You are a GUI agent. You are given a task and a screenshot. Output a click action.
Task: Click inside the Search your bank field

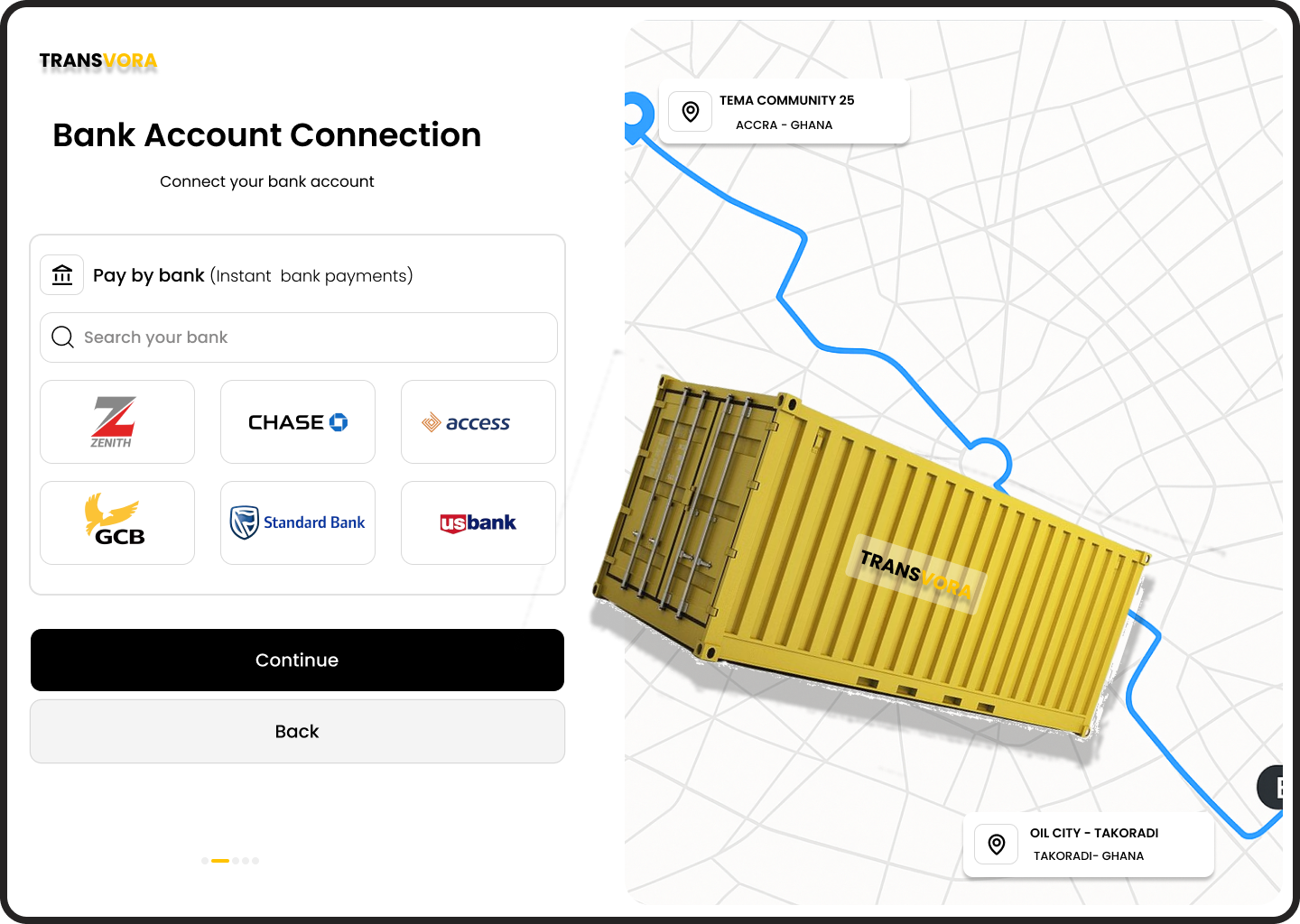click(298, 337)
